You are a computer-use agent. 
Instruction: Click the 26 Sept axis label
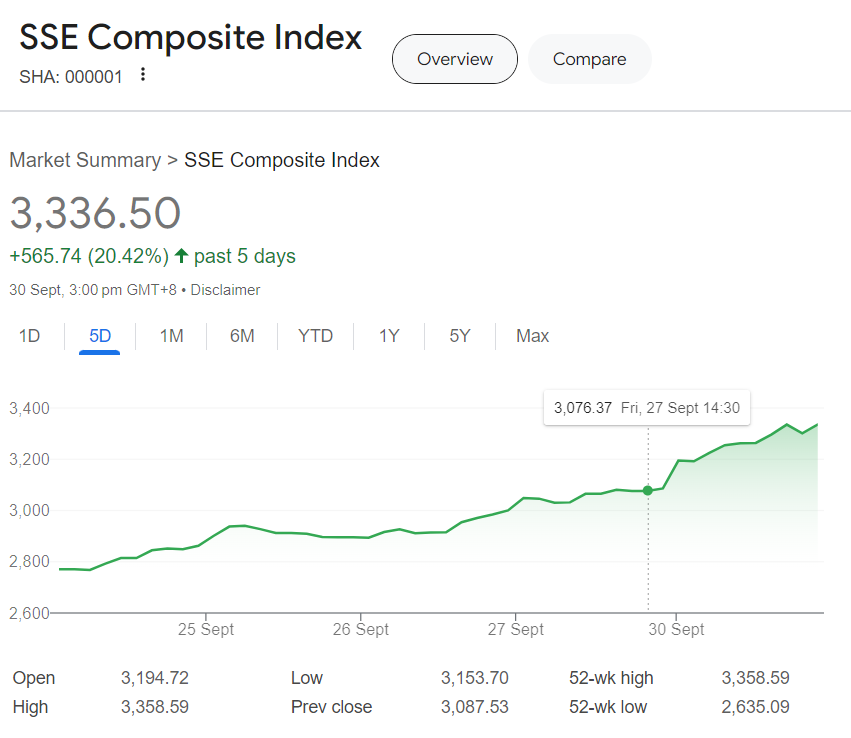point(360,629)
